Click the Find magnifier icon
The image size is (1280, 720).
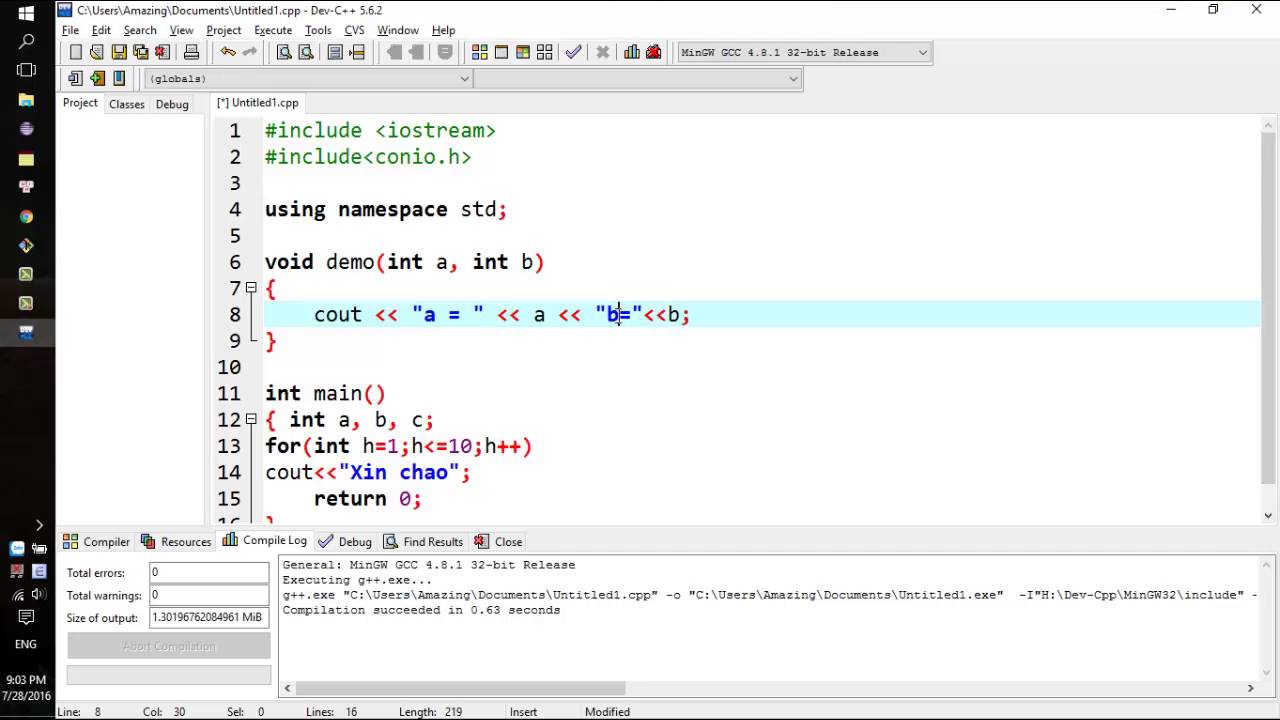point(284,53)
